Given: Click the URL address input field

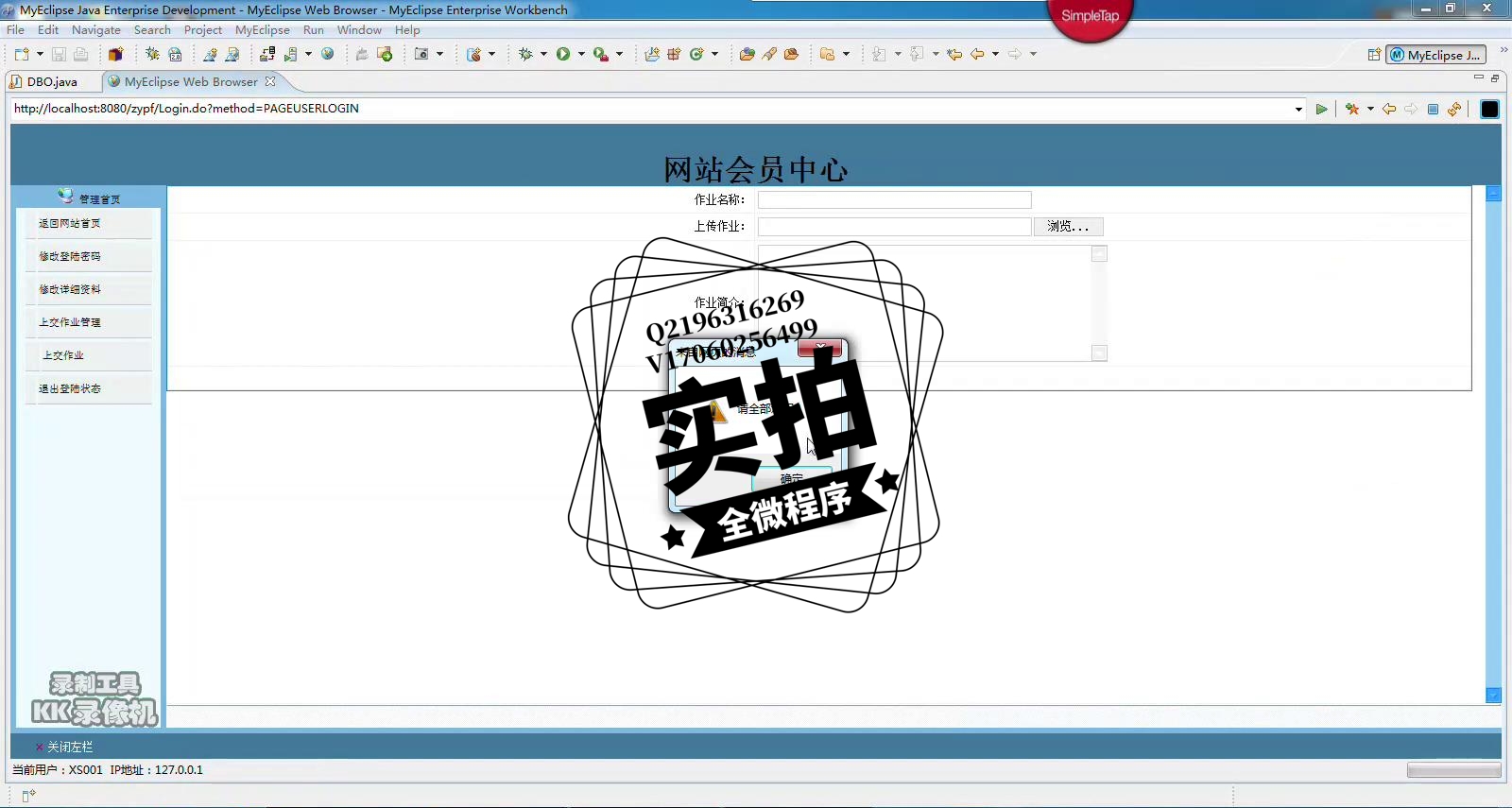Looking at the screenshot, I should point(652,109).
